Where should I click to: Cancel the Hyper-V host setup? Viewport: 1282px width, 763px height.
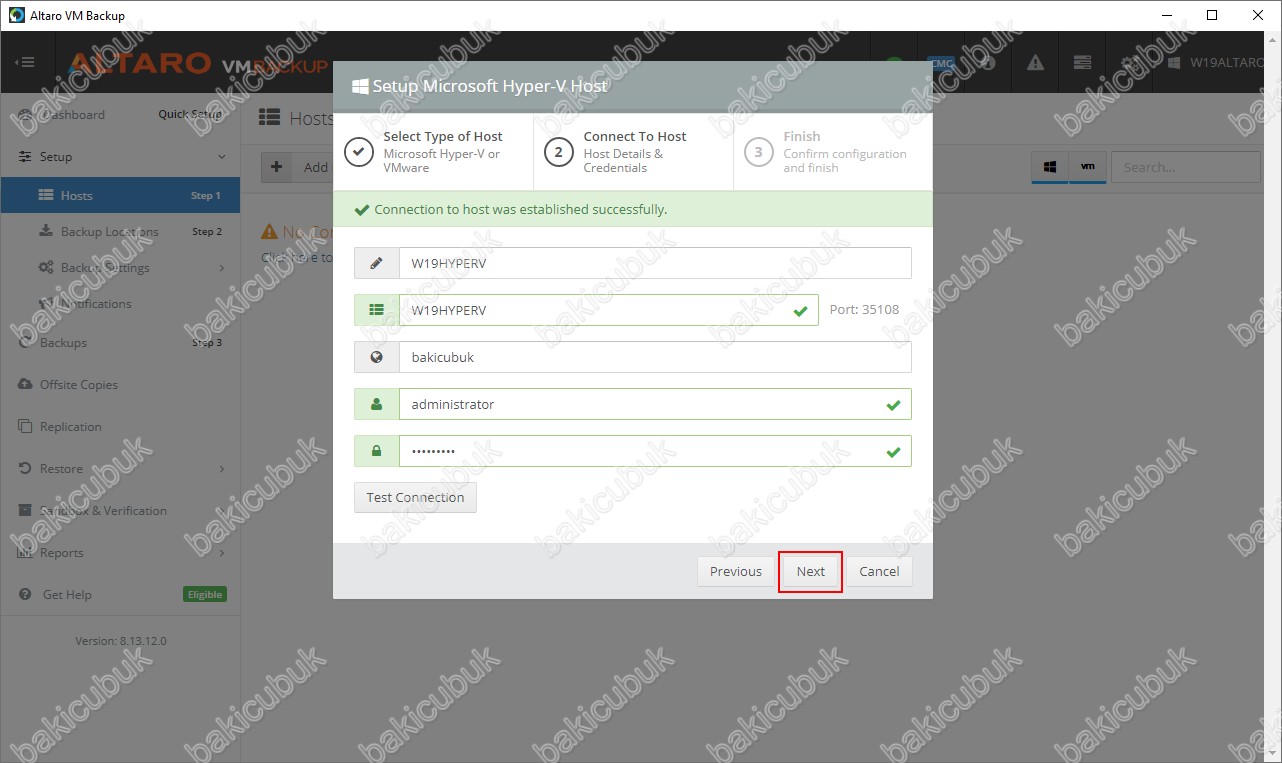pyautogui.click(x=879, y=571)
